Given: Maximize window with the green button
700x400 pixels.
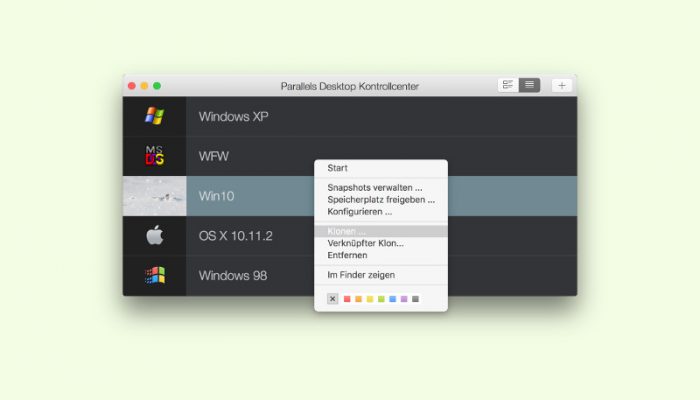Looking at the screenshot, I should [x=157, y=86].
